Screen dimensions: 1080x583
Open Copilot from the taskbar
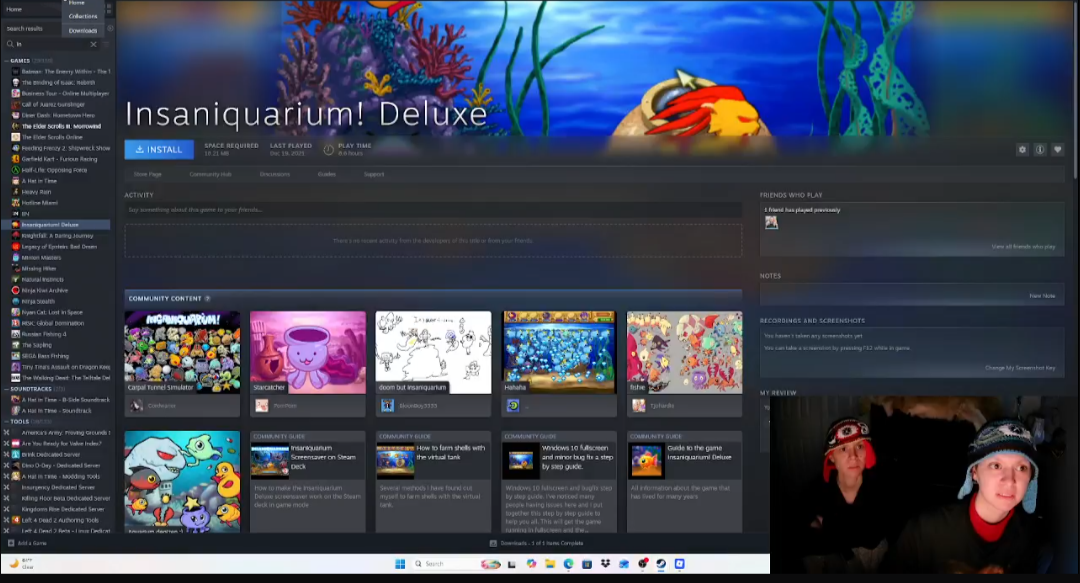click(x=531, y=564)
